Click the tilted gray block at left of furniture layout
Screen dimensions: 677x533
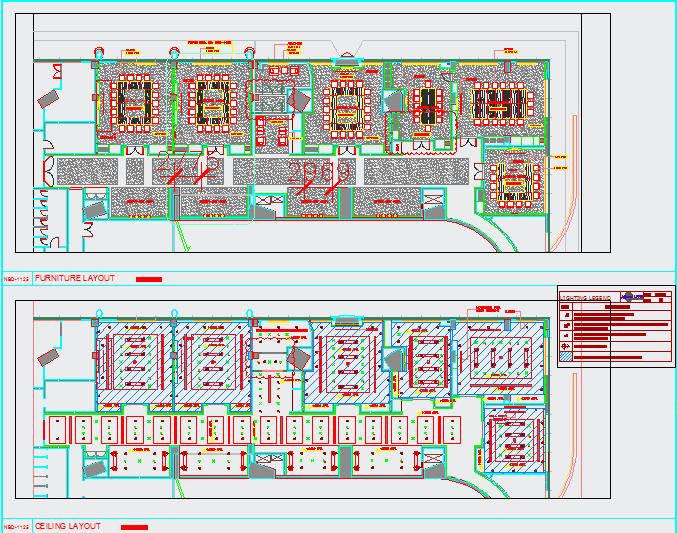(47, 99)
